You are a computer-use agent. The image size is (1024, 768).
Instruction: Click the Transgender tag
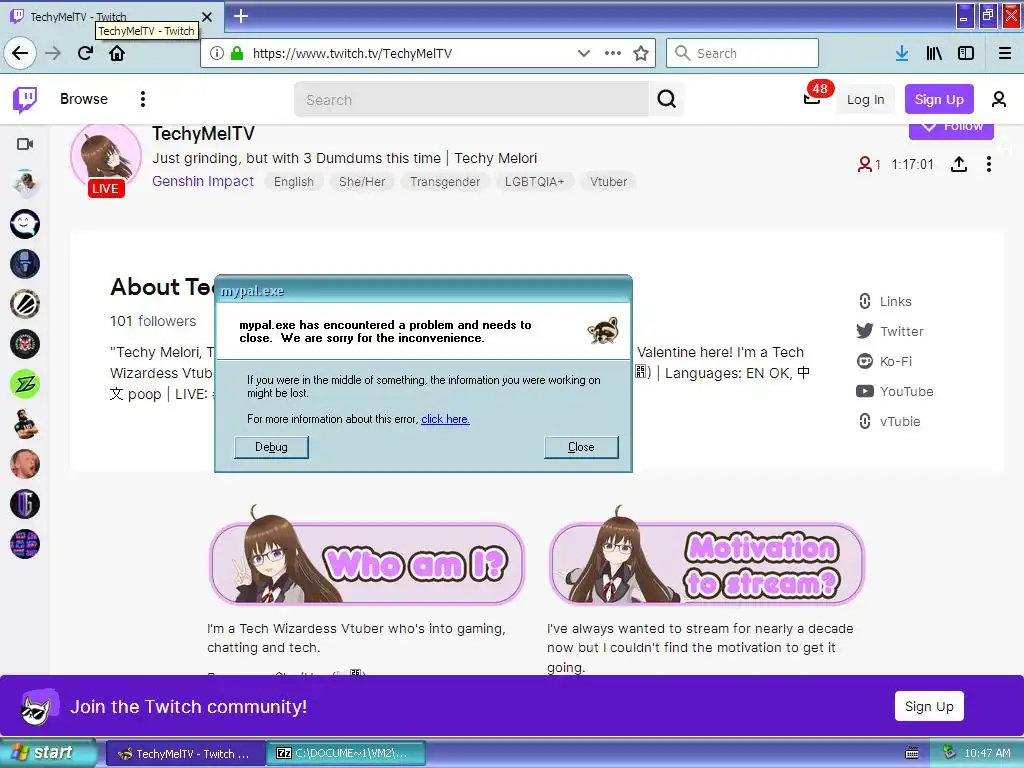pos(445,182)
